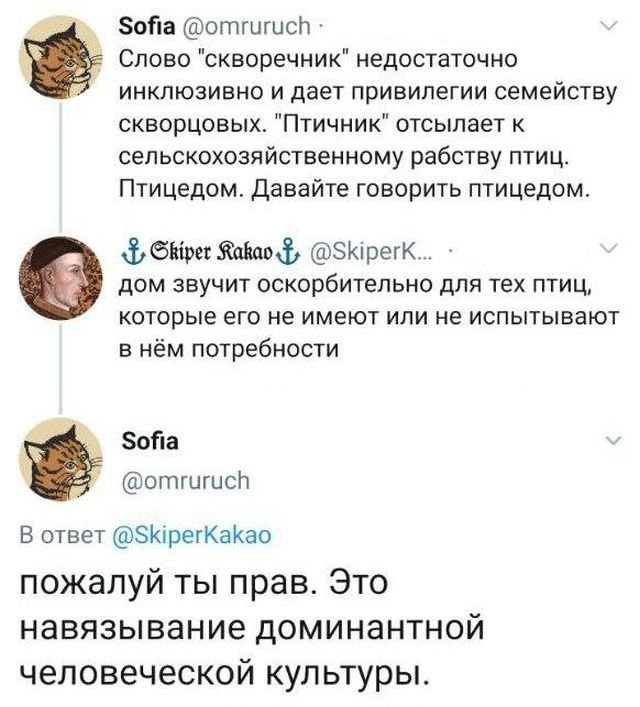Expand the chevron on Sofia's bottom reply
The height and width of the screenshot is (707, 640).
coord(610,441)
